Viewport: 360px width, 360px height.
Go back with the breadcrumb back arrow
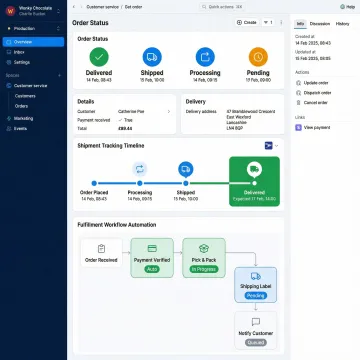[74, 7]
